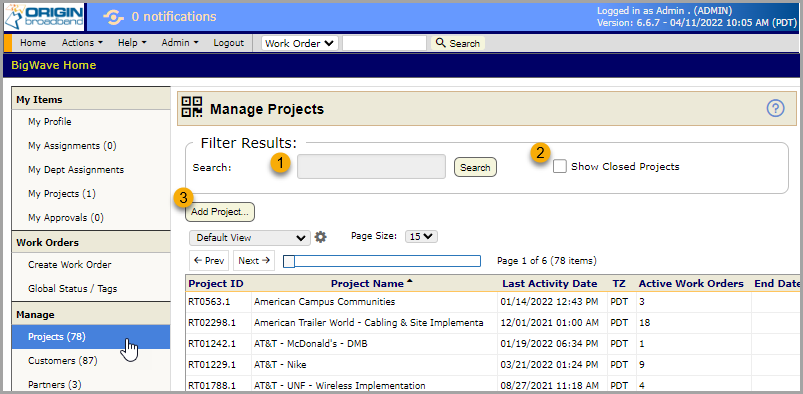Go to Home in the menu bar
Viewport: 803px width, 394px height.
[x=33, y=43]
